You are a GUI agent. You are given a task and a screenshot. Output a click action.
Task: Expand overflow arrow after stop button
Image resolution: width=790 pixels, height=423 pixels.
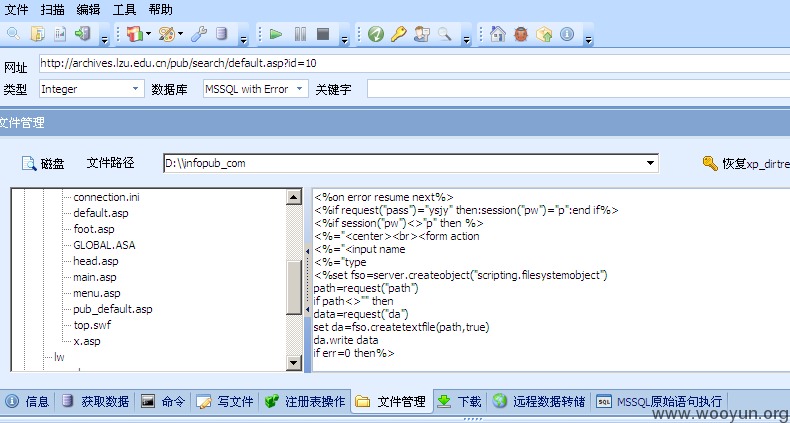click(345, 40)
